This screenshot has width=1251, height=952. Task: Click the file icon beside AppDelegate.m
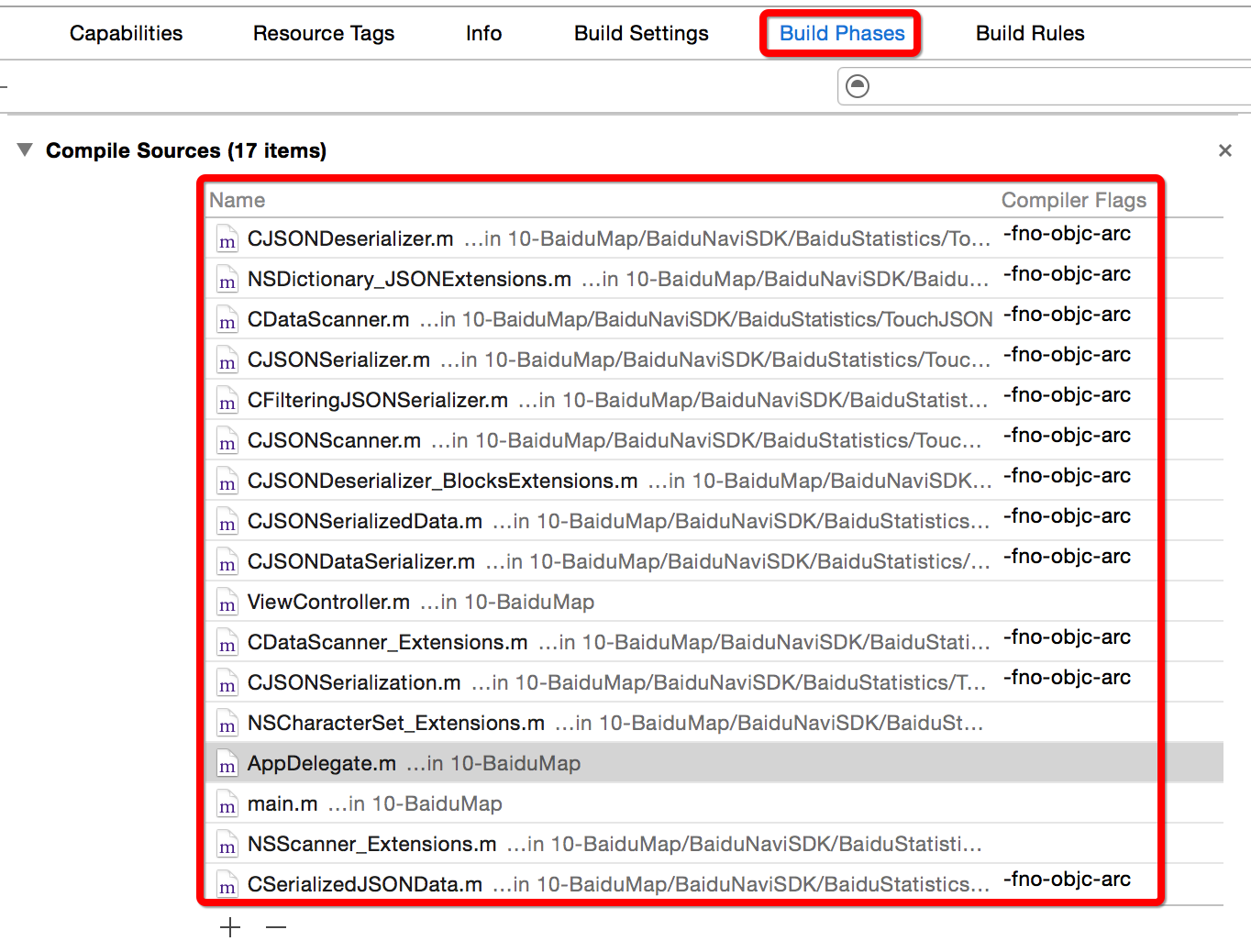point(227,764)
